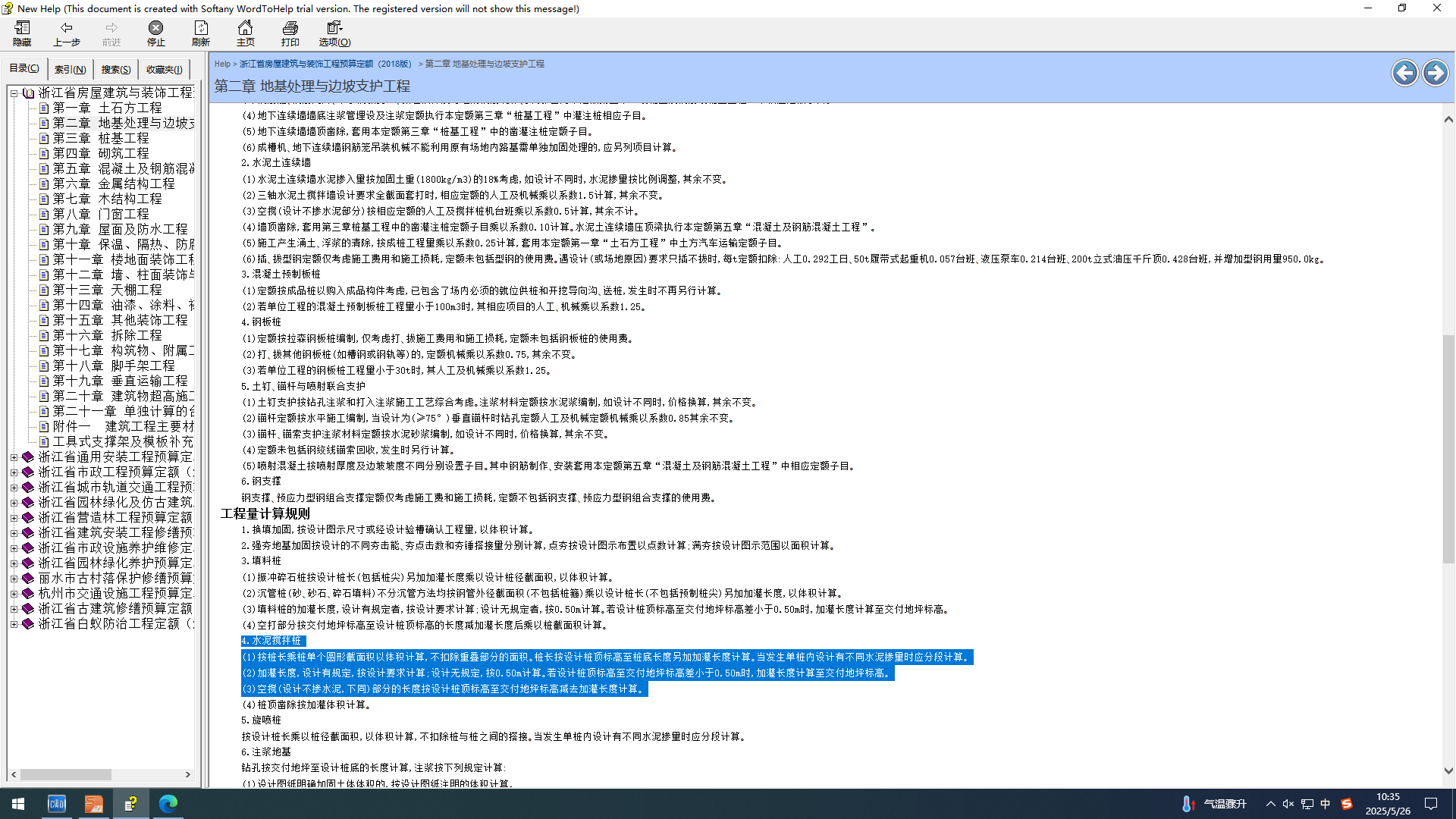Click the Help breadcrumb link
Image resolution: width=1456 pixels, height=819 pixels.
[x=222, y=64]
